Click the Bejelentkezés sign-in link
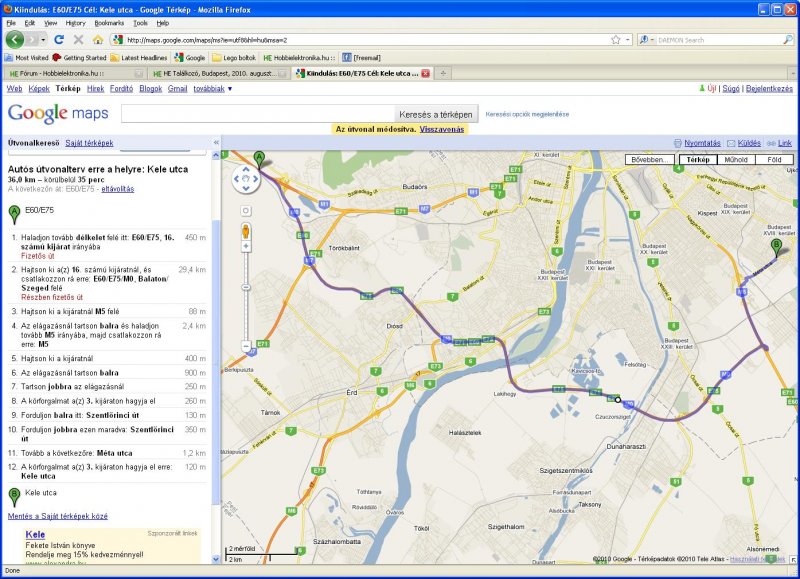The width and height of the screenshot is (800, 579). (769, 89)
